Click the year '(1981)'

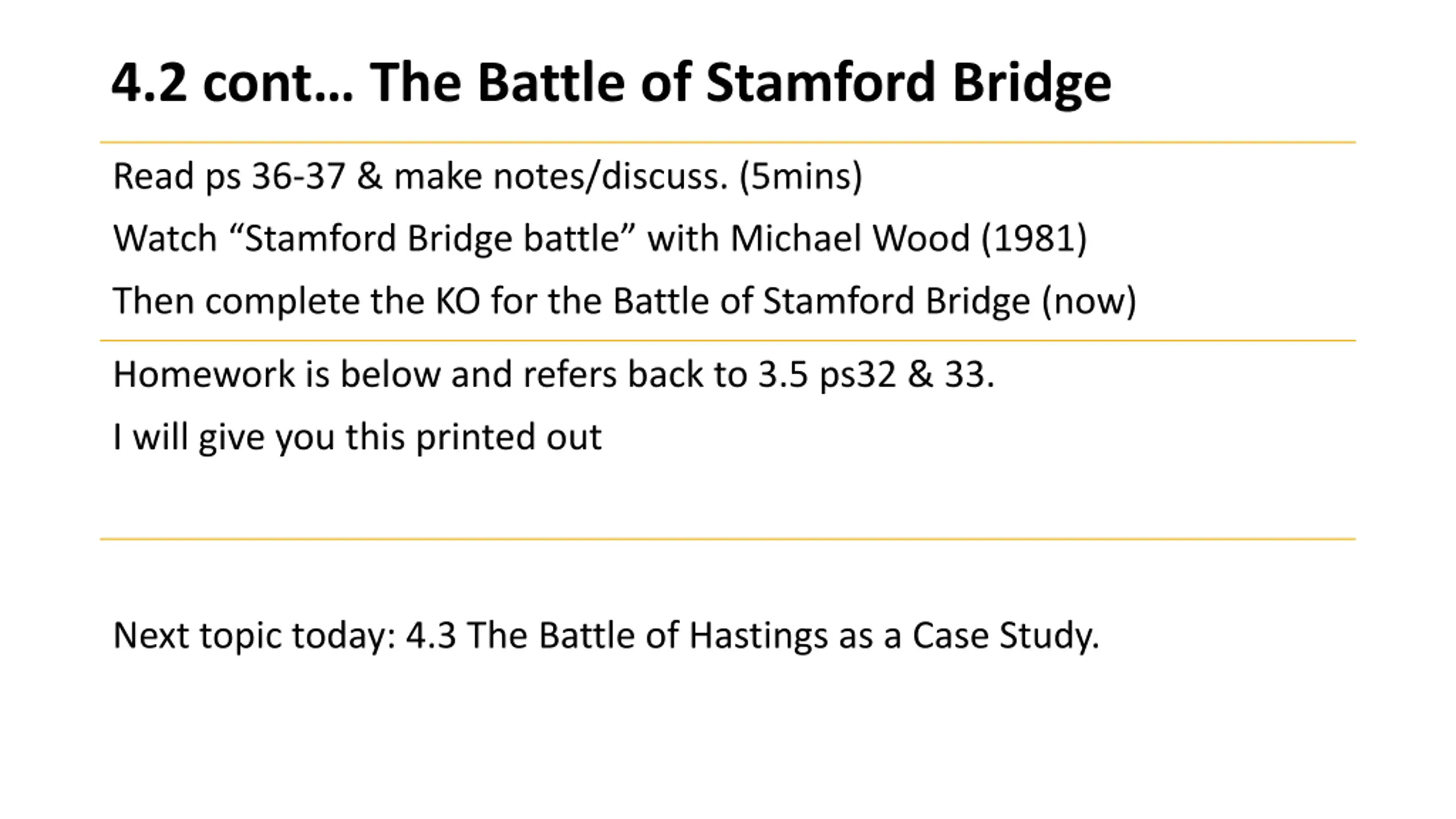[1035, 238]
